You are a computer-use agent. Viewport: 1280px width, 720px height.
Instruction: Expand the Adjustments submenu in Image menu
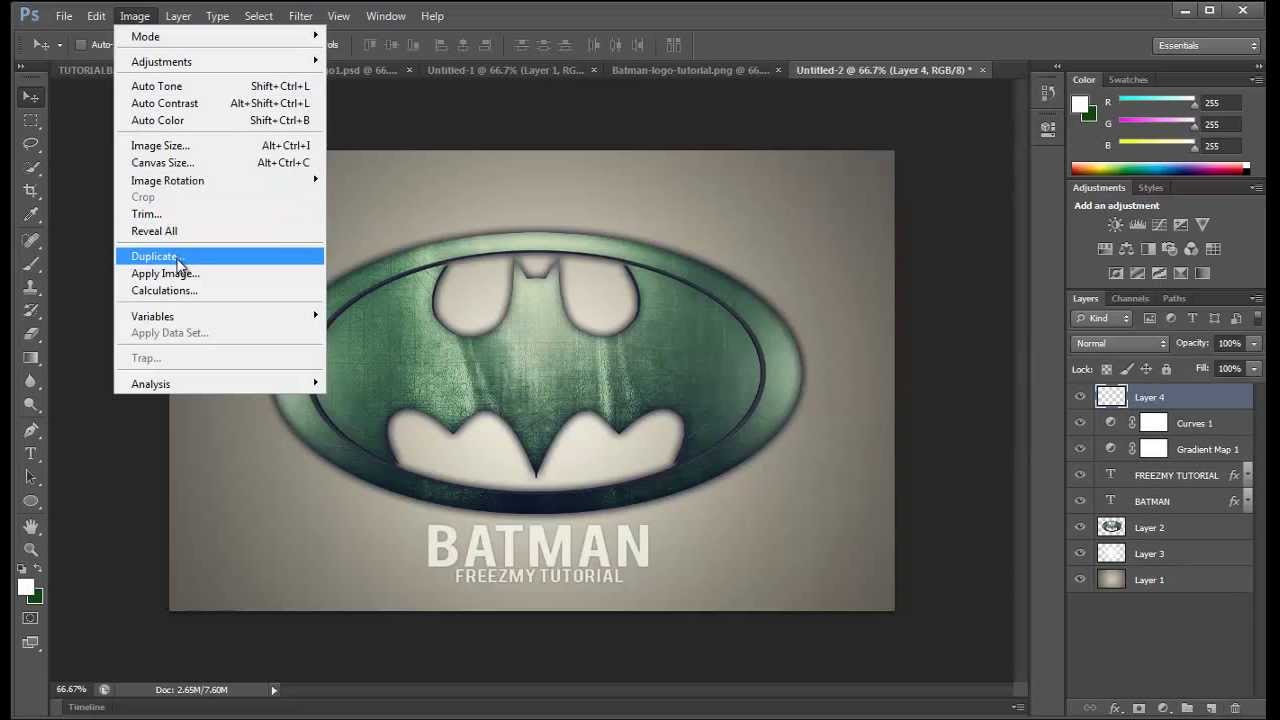[220, 62]
